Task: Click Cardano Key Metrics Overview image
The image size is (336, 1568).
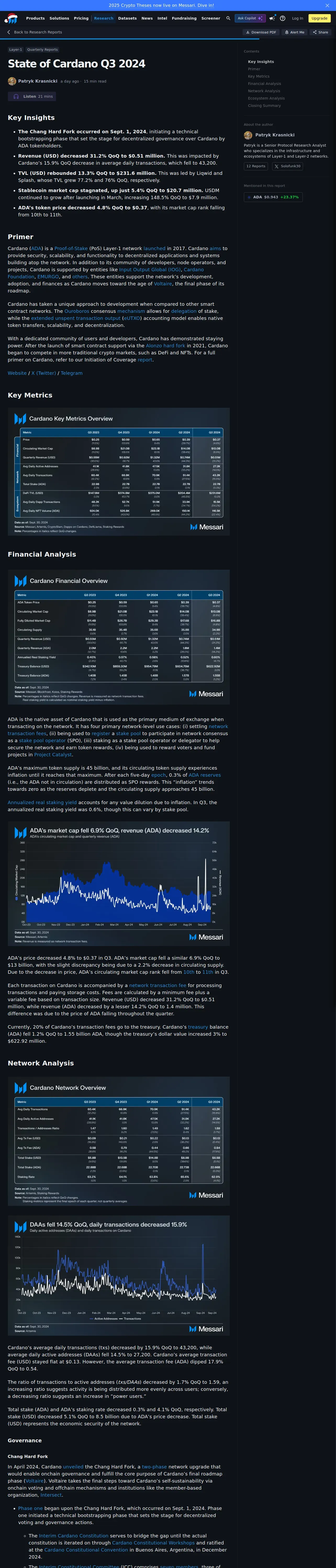Action: tap(119, 472)
